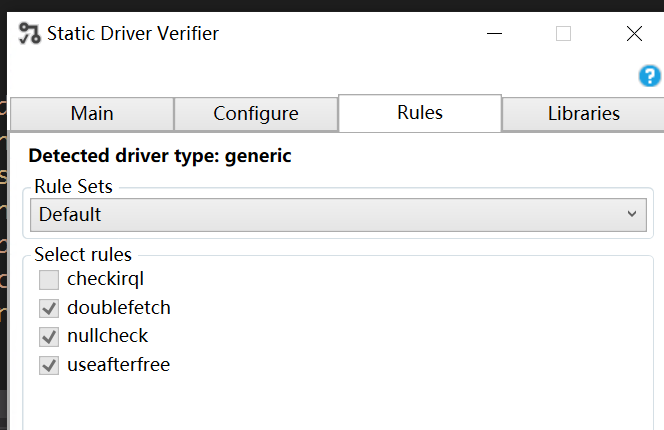Maximize the Static Driver Verifier window
This screenshot has width=664, height=430.
tap(563, 33)
